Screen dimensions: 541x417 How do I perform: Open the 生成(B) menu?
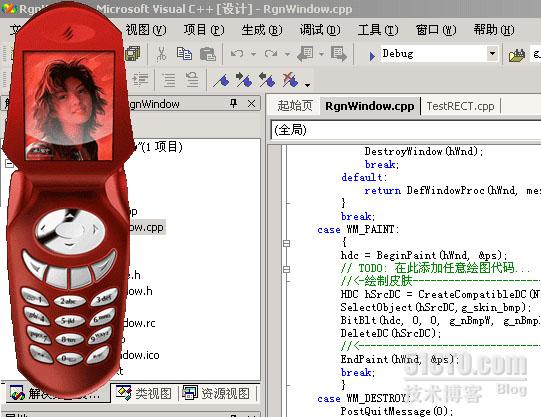tap(262, 30)
